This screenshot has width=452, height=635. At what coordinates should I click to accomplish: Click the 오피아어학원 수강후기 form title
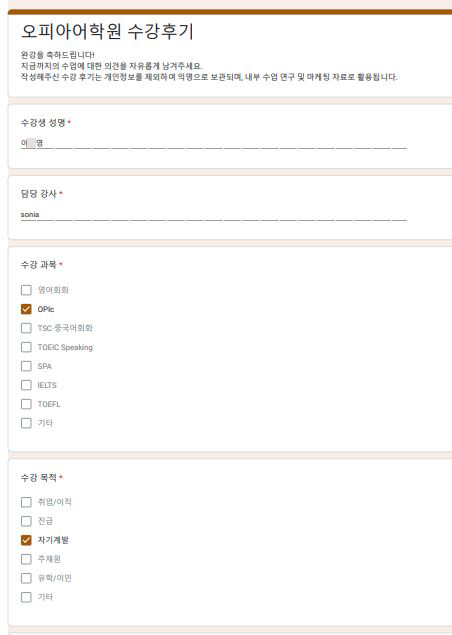coord(107,32)
